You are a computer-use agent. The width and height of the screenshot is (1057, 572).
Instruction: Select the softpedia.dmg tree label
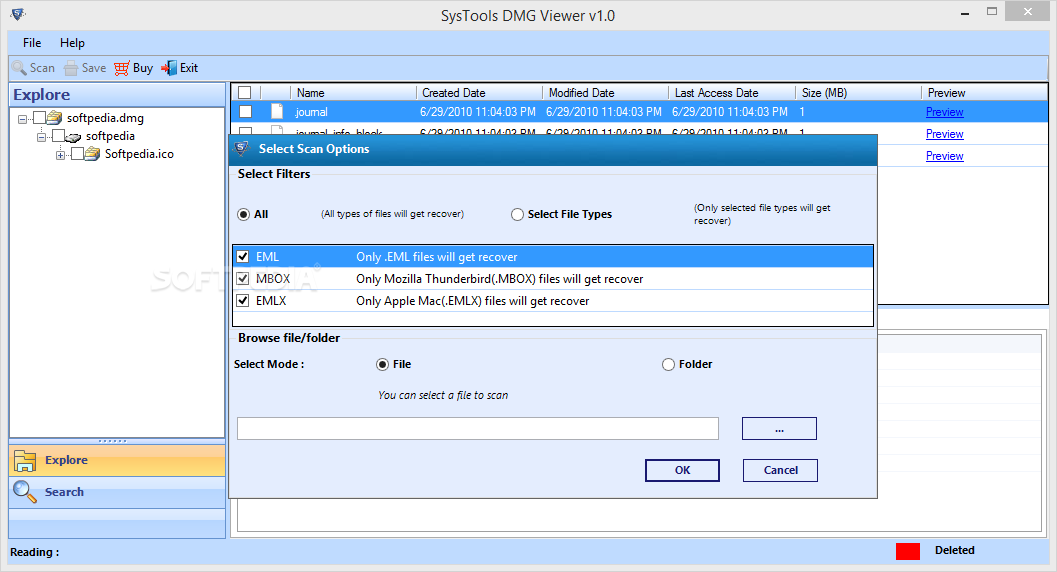[x=105, y=119]
